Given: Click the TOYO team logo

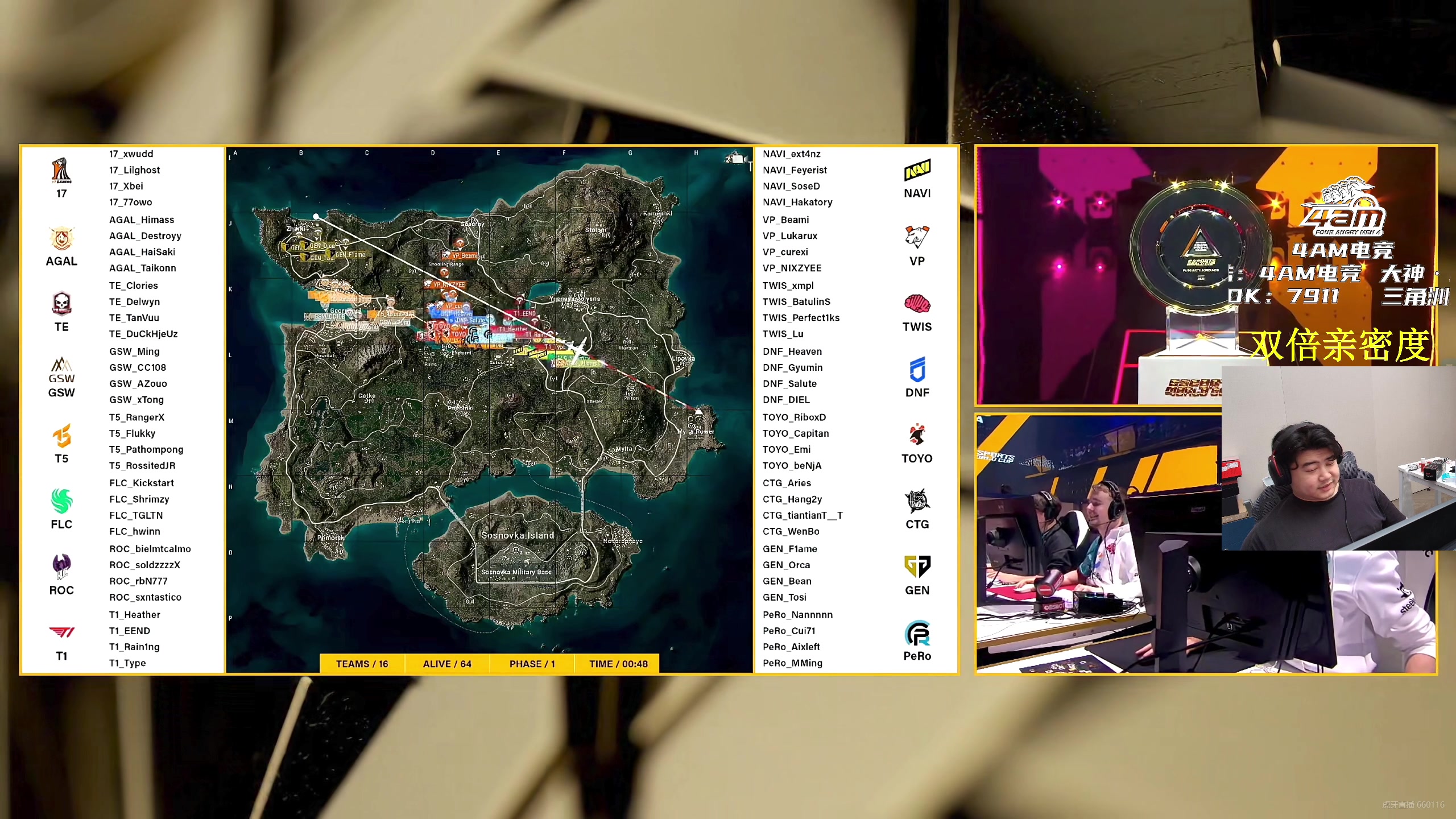Looking at the screenshot, I should click(917, 435).
